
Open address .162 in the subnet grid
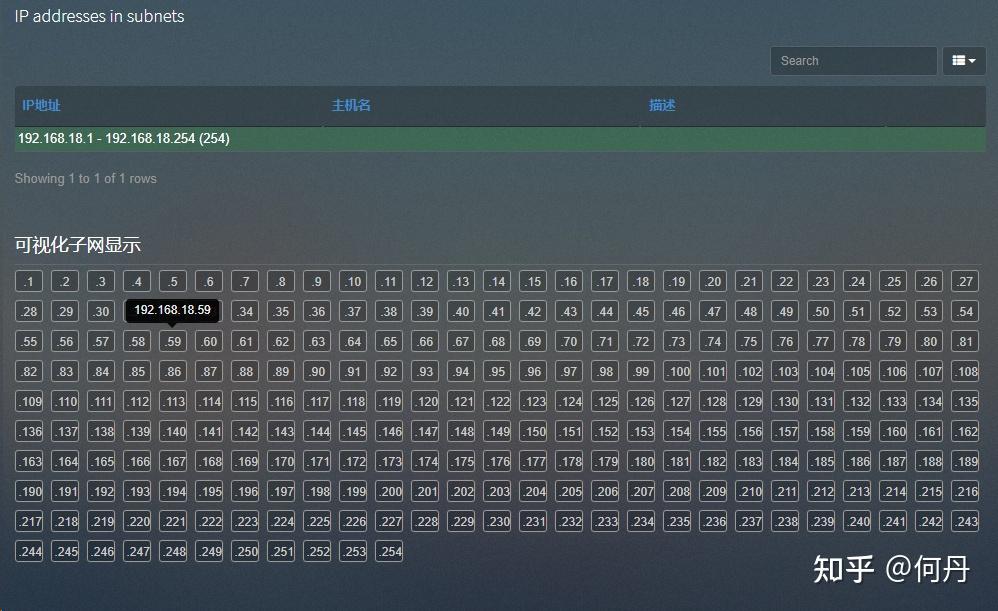pyautogui.click(x=965, y=431)
